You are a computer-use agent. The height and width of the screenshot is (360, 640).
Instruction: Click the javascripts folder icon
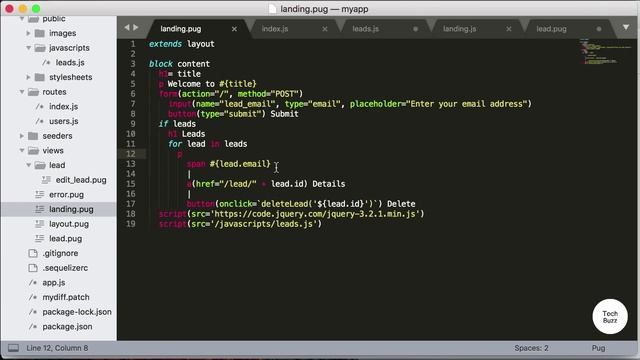[x=40, y=48]
